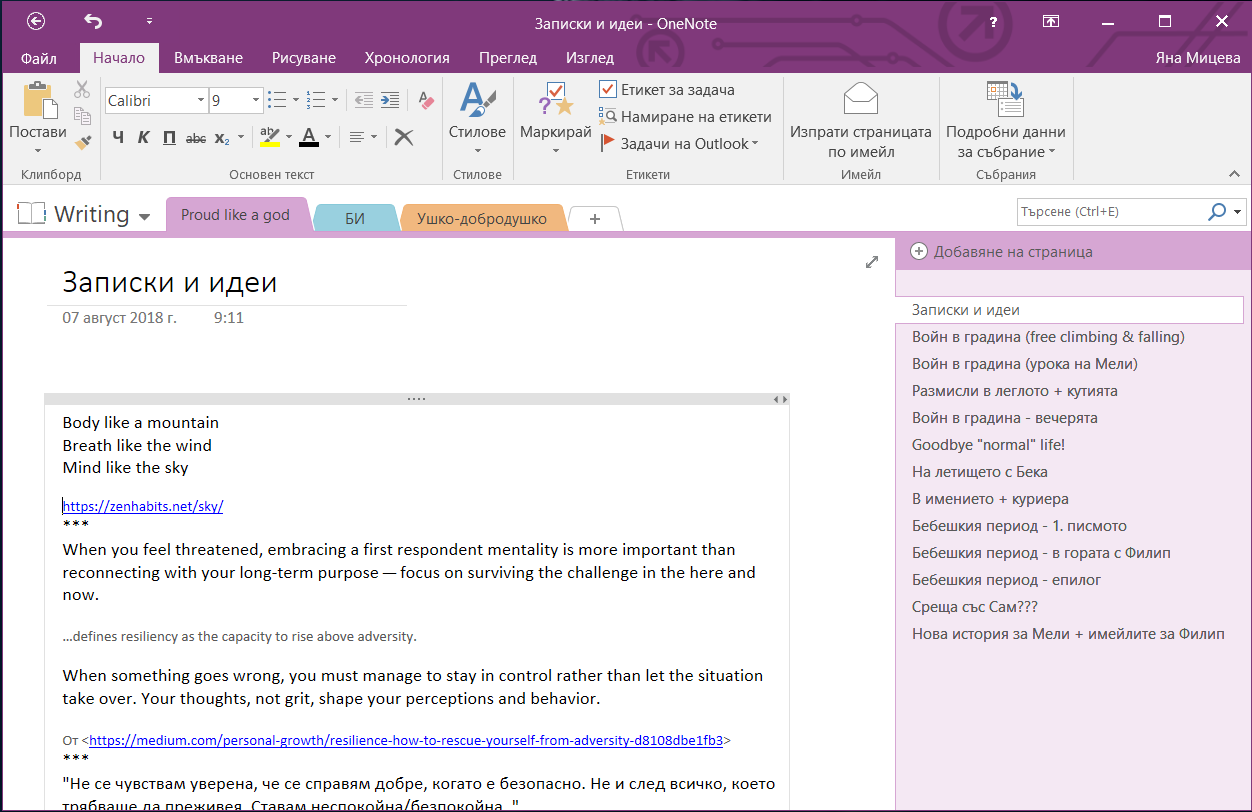
Task: Clear formatting with the eraser icon
Action: pyautogui.click(x=427, y=100)
